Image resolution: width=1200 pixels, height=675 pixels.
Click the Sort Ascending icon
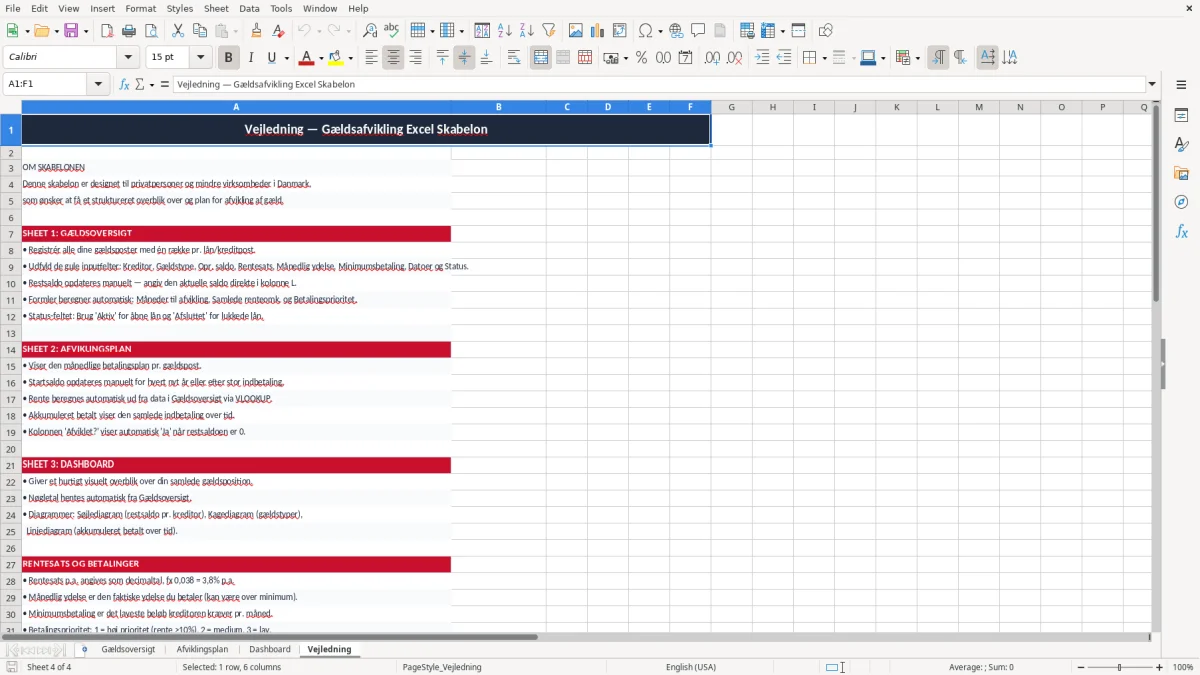coord(505,31)
